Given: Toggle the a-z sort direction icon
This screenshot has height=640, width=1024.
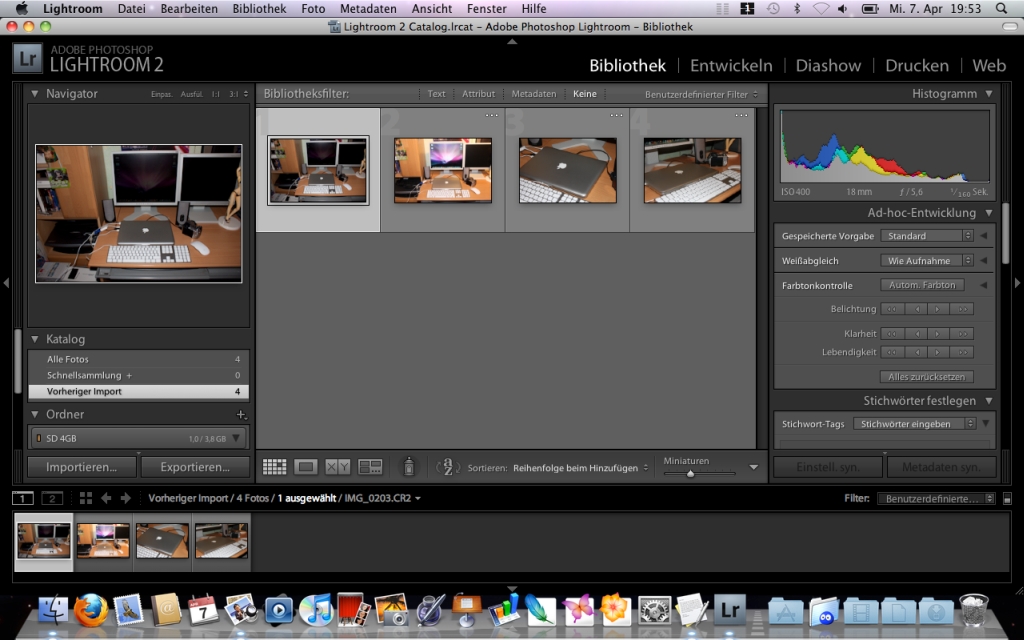Looking at the screenshot, I should (447, 466).
